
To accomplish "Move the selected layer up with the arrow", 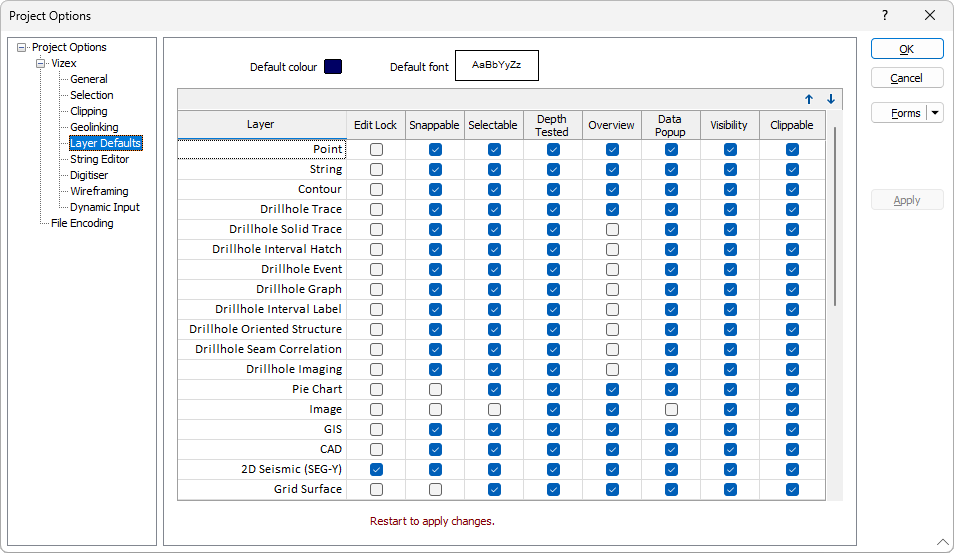I will (x=809, y=99).
